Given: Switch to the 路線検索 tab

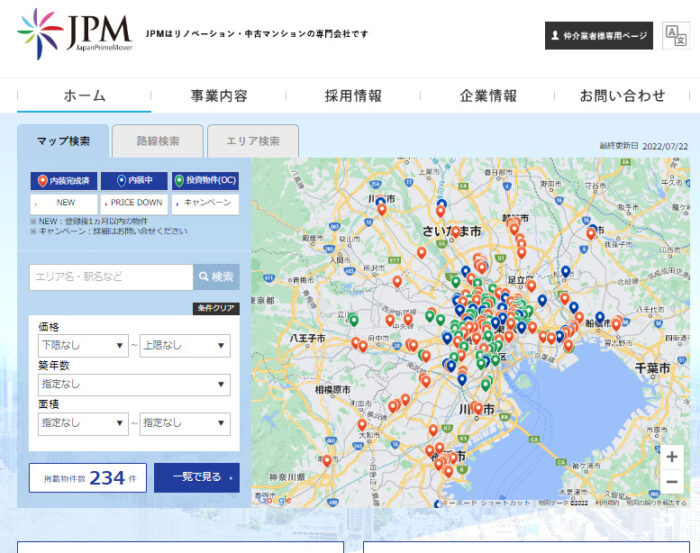Looking at the screenshot, I should (158, 141).
